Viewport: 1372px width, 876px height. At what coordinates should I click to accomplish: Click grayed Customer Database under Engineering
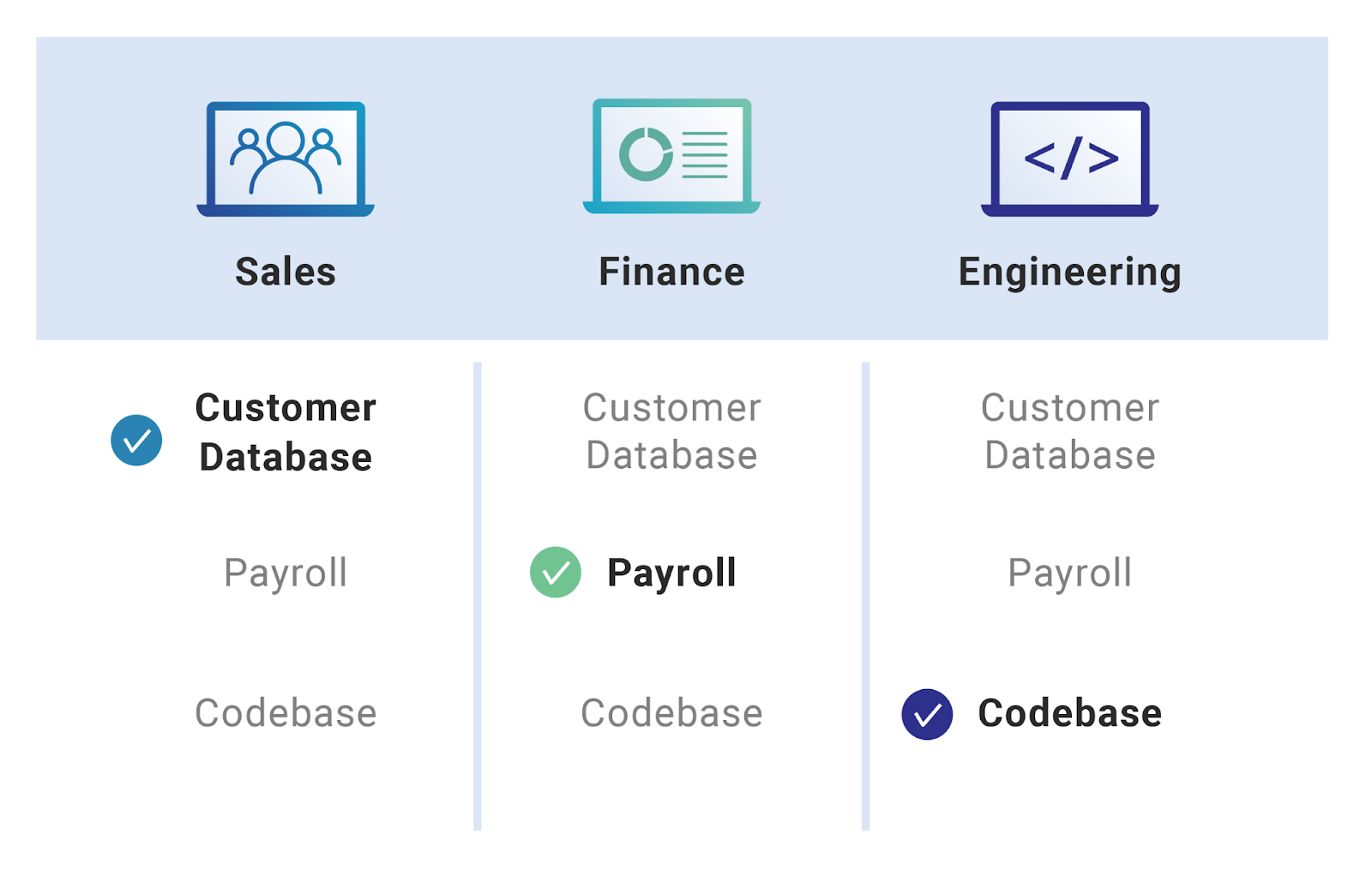pyautogui.click(x=1069, y=431)
